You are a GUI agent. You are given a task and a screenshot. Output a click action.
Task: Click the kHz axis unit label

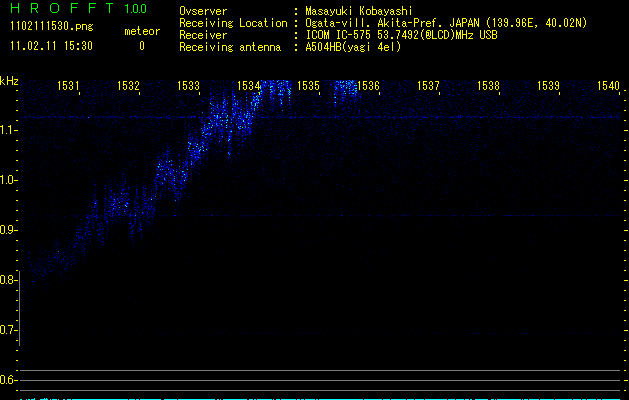pos(9,81)
